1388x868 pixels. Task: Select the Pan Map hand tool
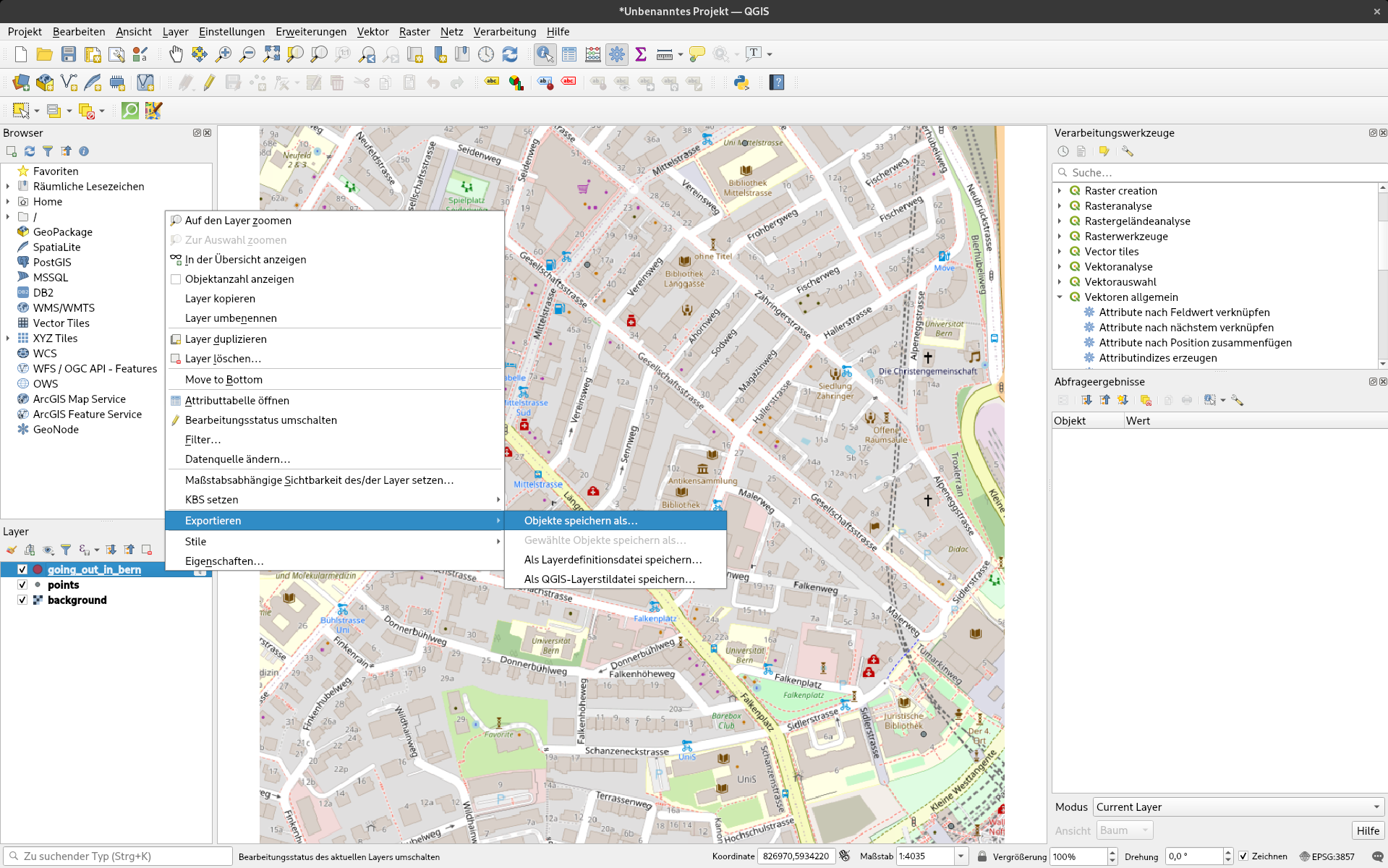pyautogui.click(x=176, y=54)
